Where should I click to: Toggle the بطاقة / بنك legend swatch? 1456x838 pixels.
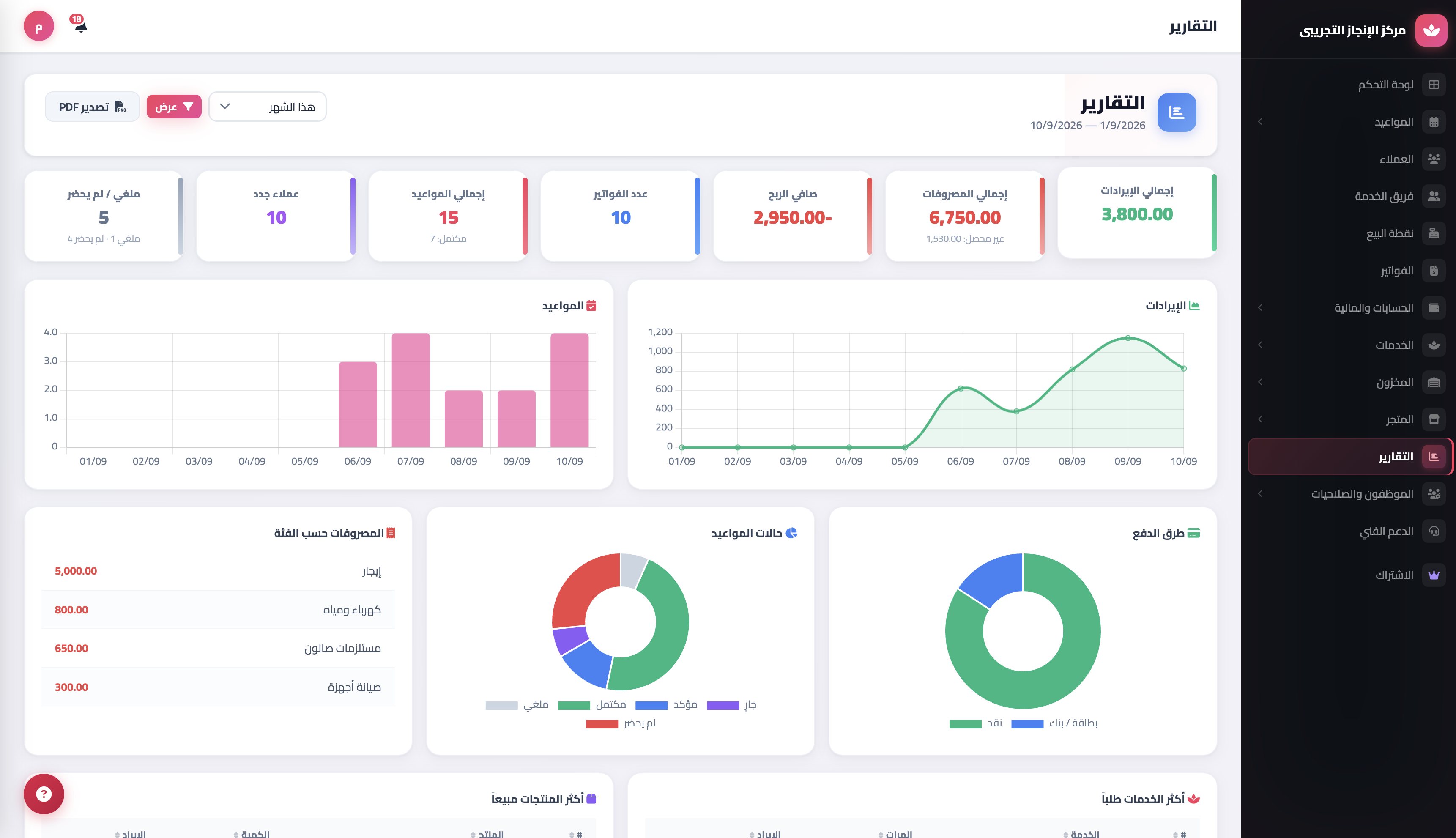click(1026, 723)
